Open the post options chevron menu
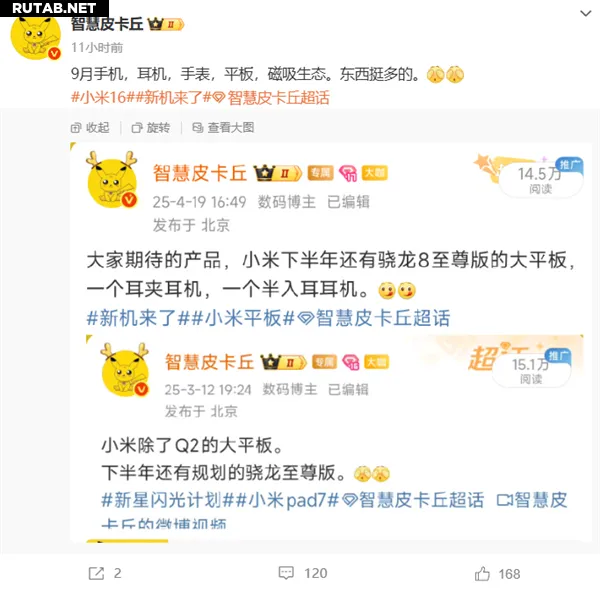Image resolution: width=600 pixels, height=591 pixels. [x=585, y=14]
